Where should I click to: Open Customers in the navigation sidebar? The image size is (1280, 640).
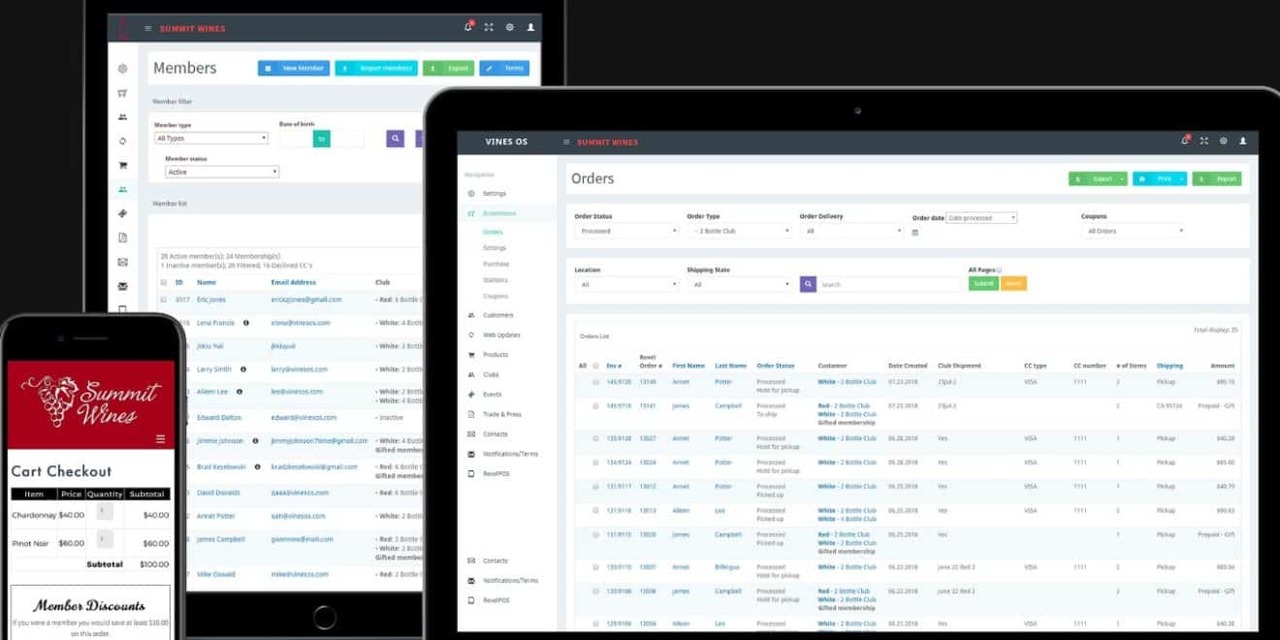tap(497, 315)
